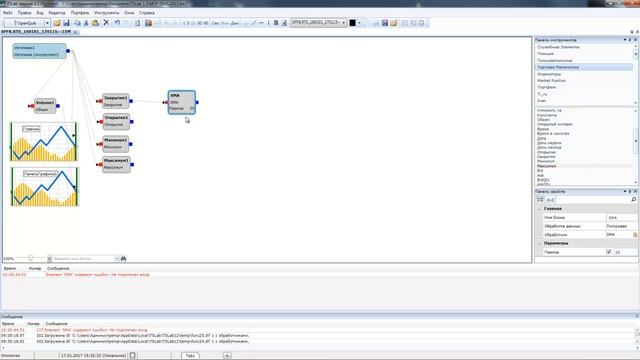Select the Источник1 source block
Viewport: 640px width, 360px height.
click(39, 51)
